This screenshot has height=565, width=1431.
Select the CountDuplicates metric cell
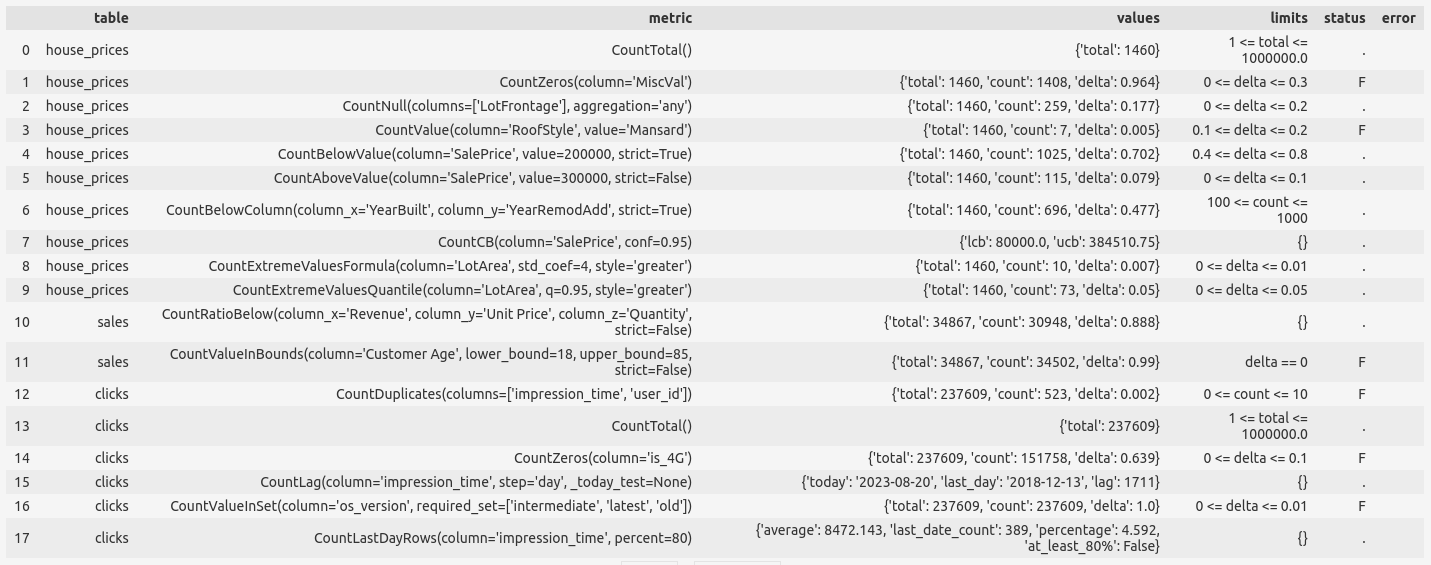click(513, 394)
